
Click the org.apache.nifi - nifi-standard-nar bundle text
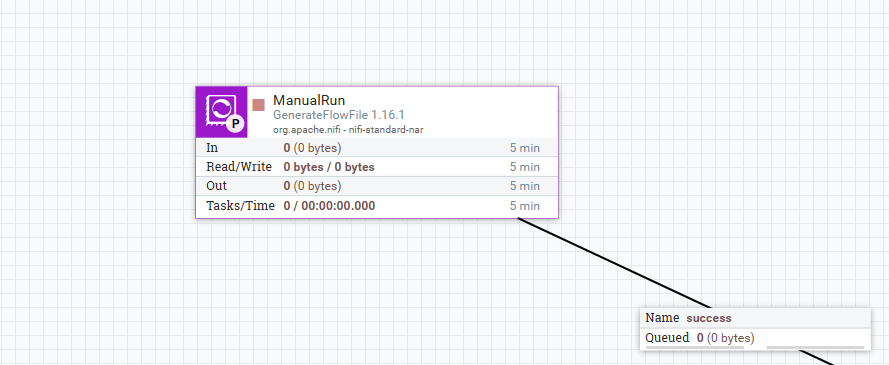coord(348,130)
